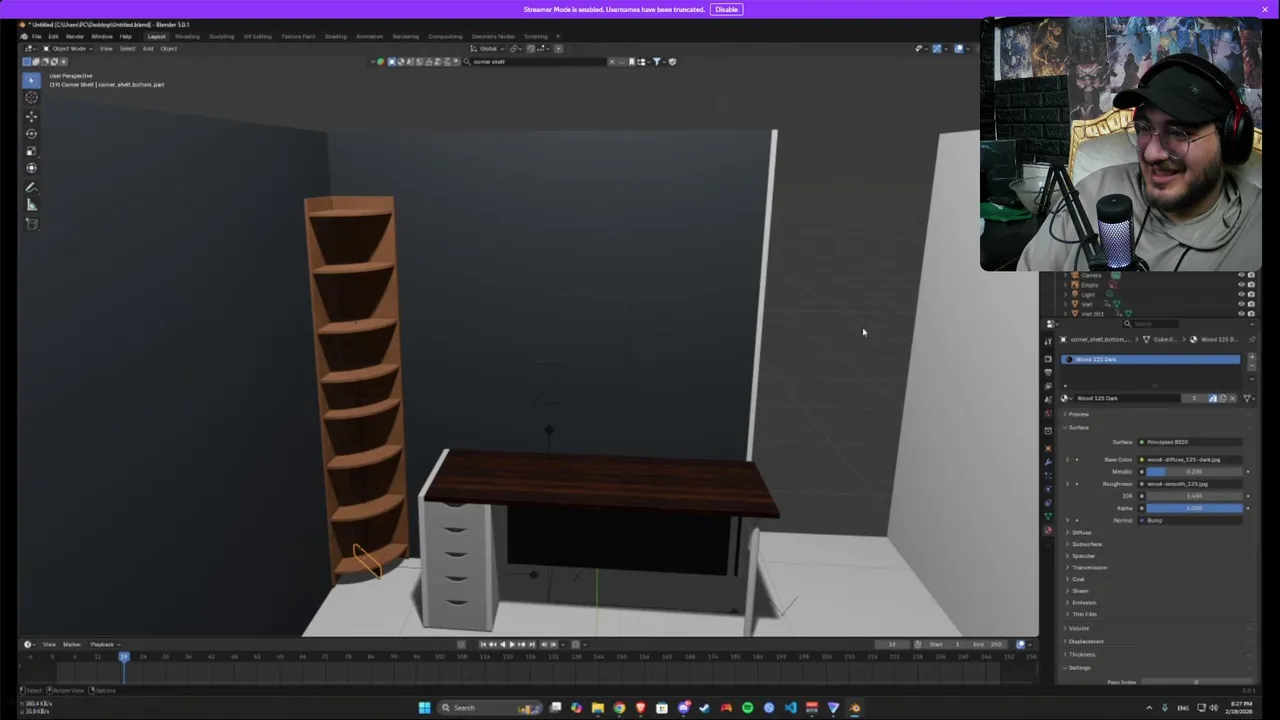1280x720 pixels.
Task: Select the Rotate tool
Action: 31,133
